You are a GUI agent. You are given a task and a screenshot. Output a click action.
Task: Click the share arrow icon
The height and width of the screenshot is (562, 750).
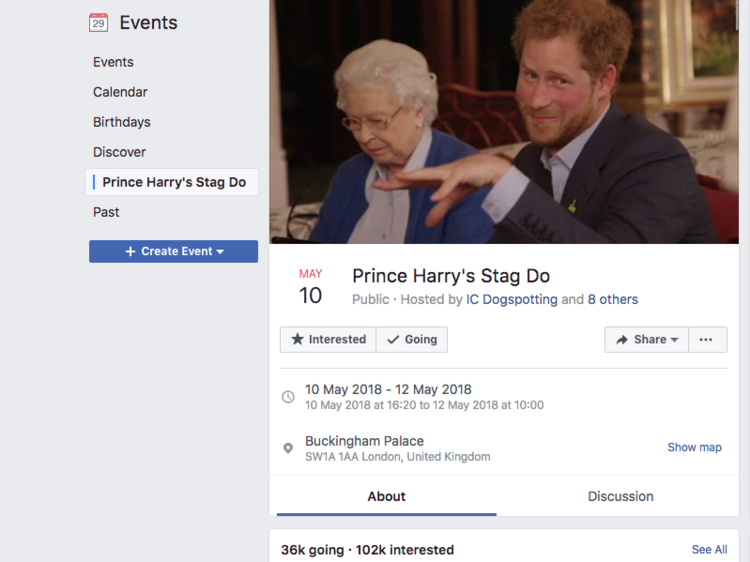622,340
